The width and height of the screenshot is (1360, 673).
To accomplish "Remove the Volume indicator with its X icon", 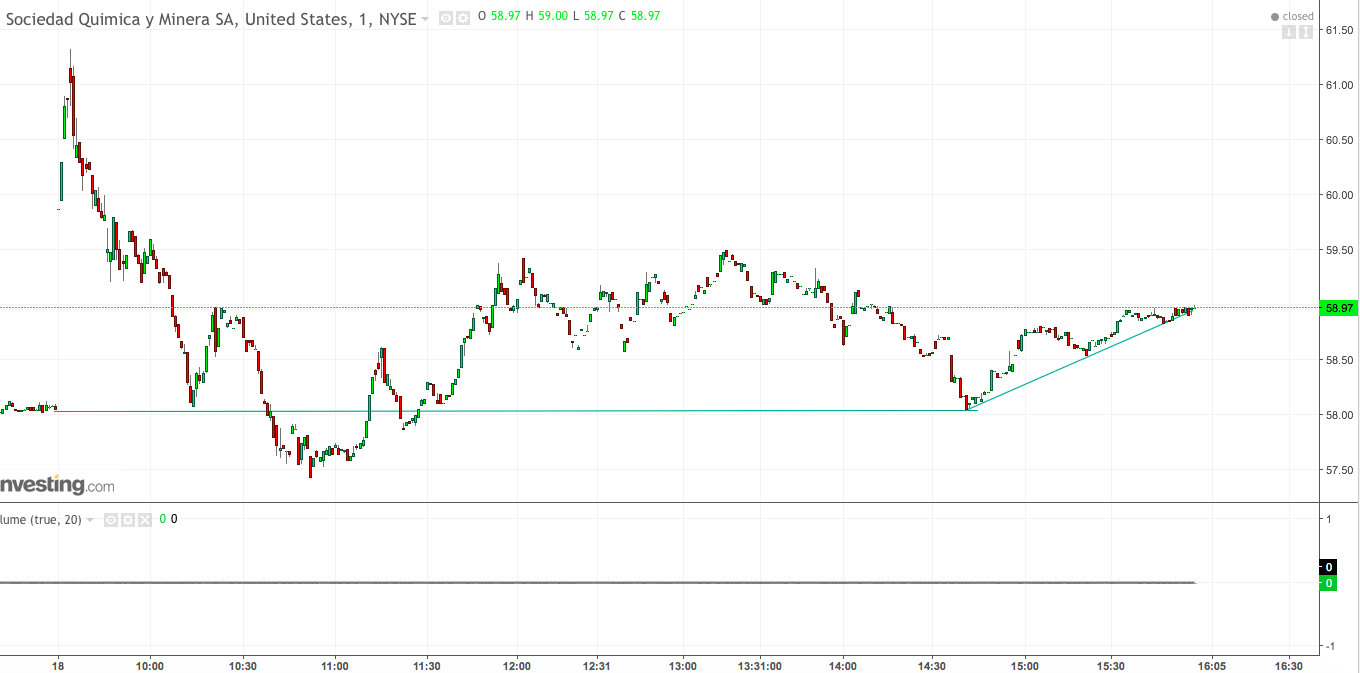I will click(145, 519).
